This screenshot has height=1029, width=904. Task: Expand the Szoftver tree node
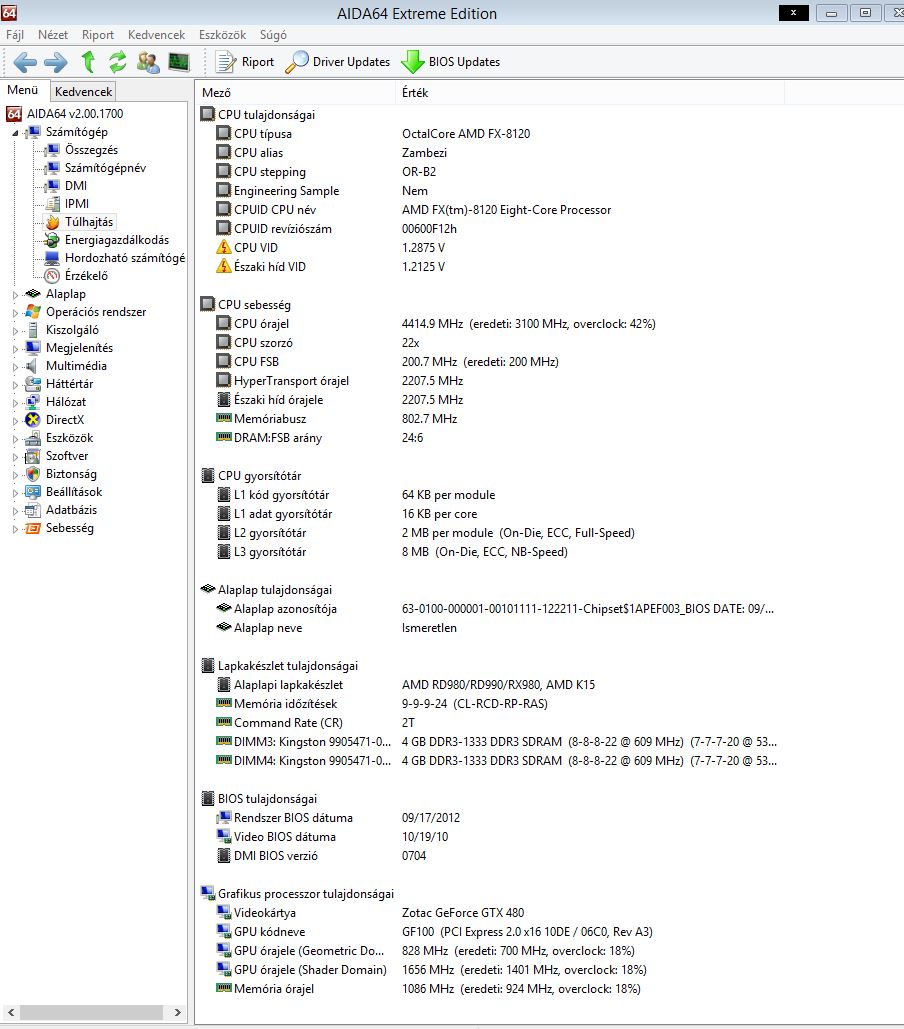click(x=16, y=457)
